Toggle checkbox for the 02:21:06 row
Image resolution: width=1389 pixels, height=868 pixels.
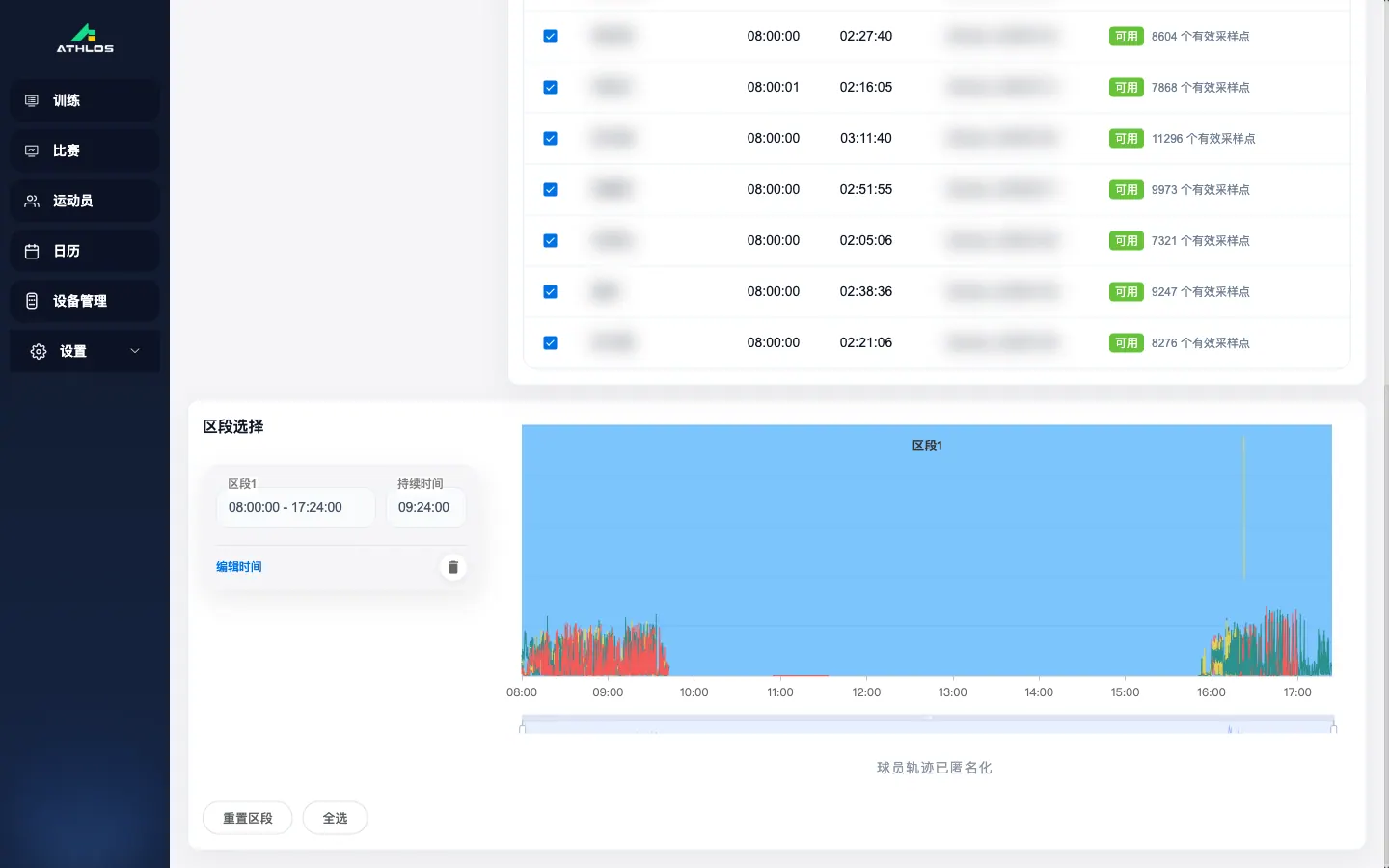click(550, 342)
